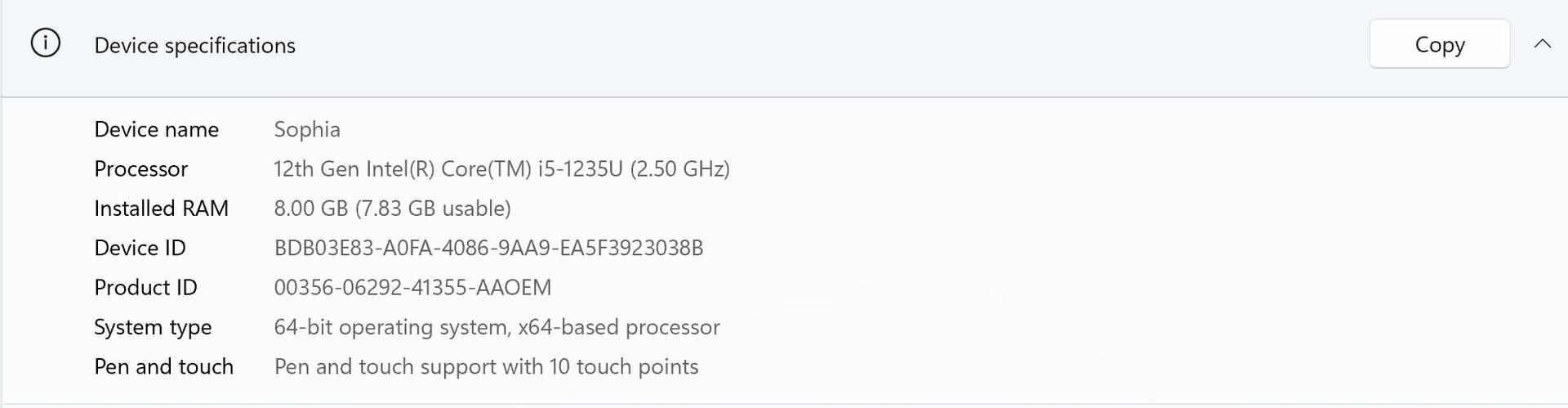1568x408 pixels.
Task: Click the Installed RAM label
Action: 161,208
